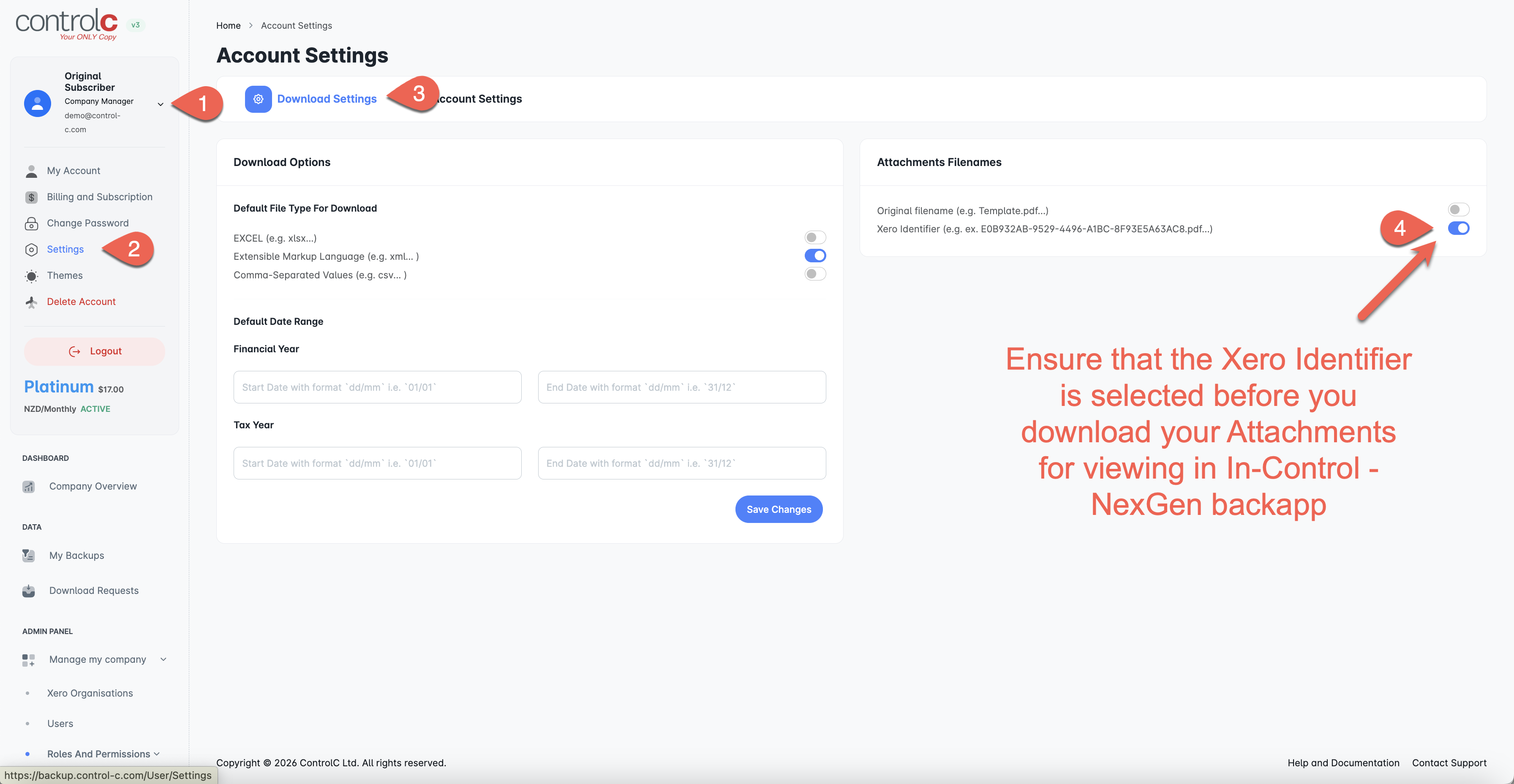Turn on the Comma-Separated Values toggle
This screenshot has height=784, width=1514.
tap(814, 274)
